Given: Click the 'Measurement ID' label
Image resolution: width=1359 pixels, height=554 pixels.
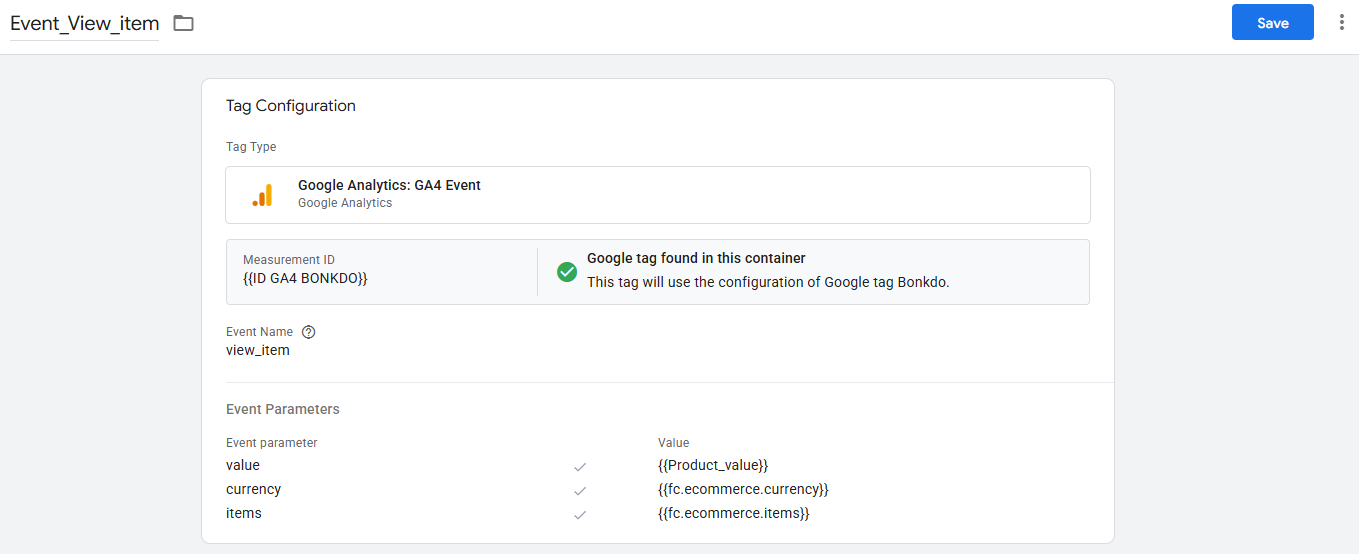Looking at the screenshot, I should tap(289, 260).
